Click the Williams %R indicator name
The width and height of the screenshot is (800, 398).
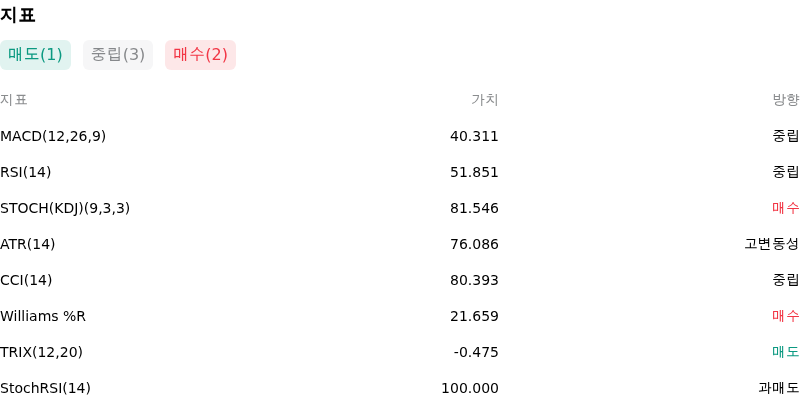pyautogui.click(x=43, y=316)
